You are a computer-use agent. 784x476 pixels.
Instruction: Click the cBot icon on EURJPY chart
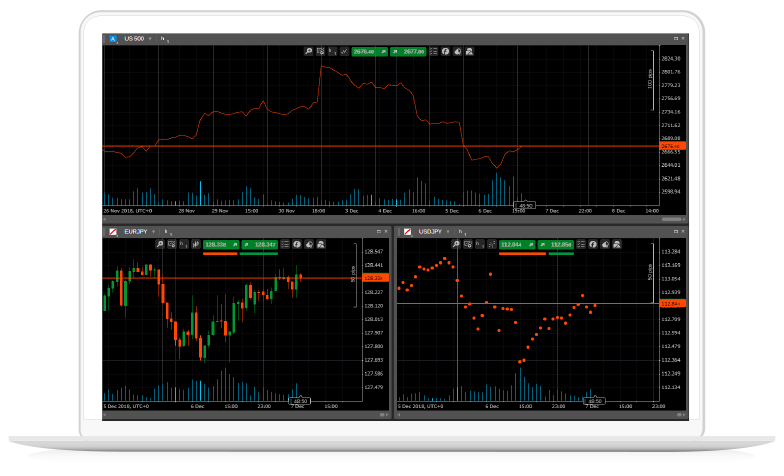309,244
